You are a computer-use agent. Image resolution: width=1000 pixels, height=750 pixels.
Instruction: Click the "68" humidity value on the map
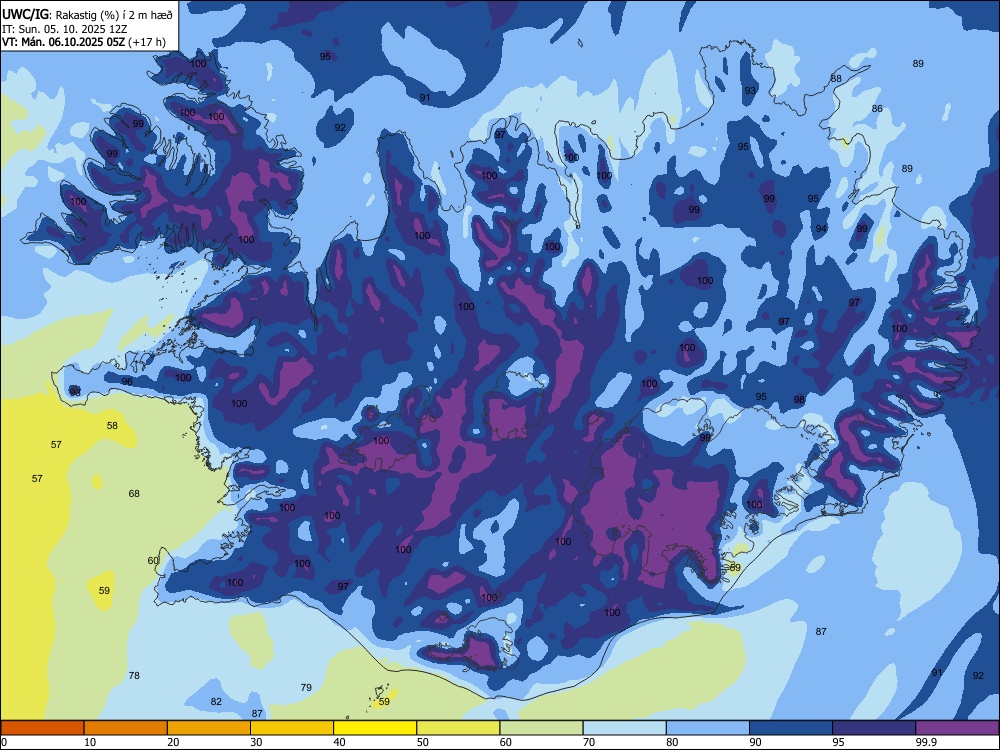(x=134, y=493)
